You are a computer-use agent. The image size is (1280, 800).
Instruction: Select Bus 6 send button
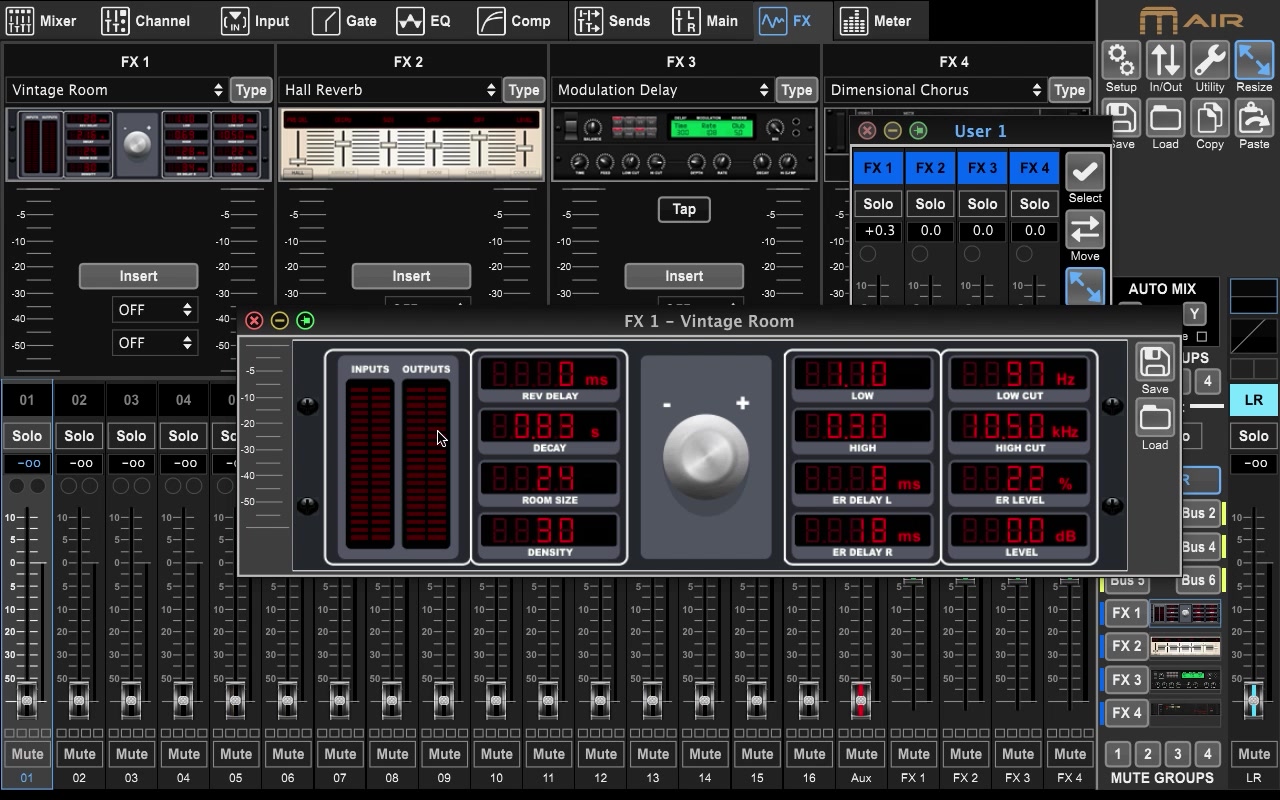1199,580
